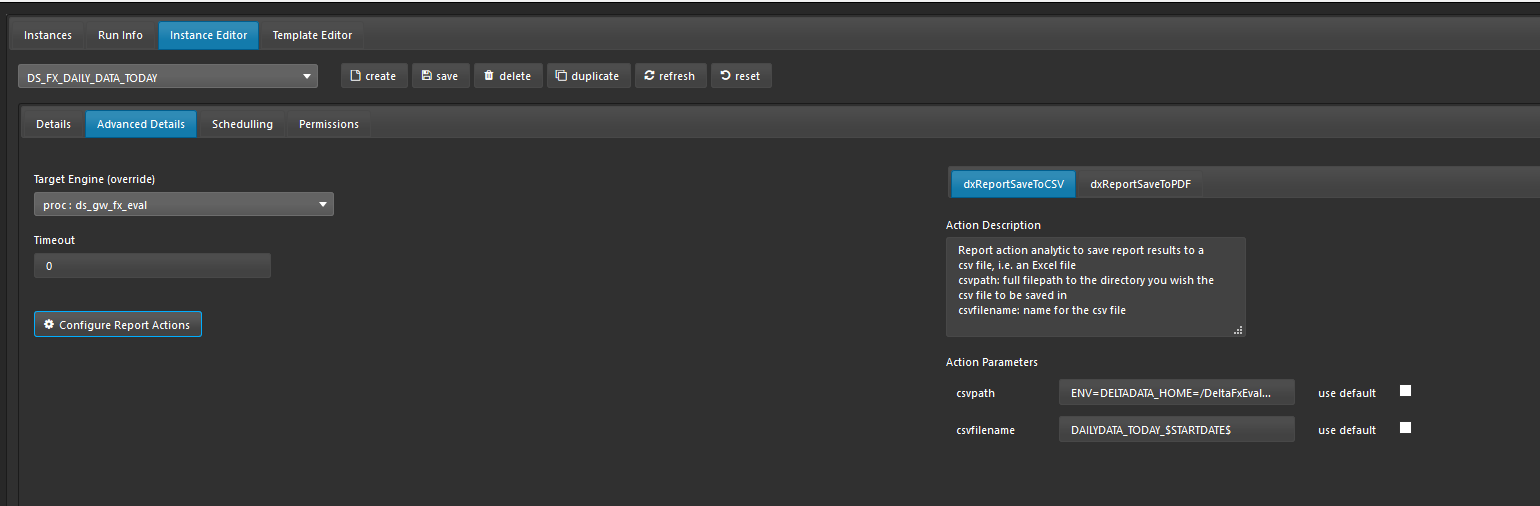Click the duplicate copy icon
The image size is (1540, 506).
click(561, 76)
